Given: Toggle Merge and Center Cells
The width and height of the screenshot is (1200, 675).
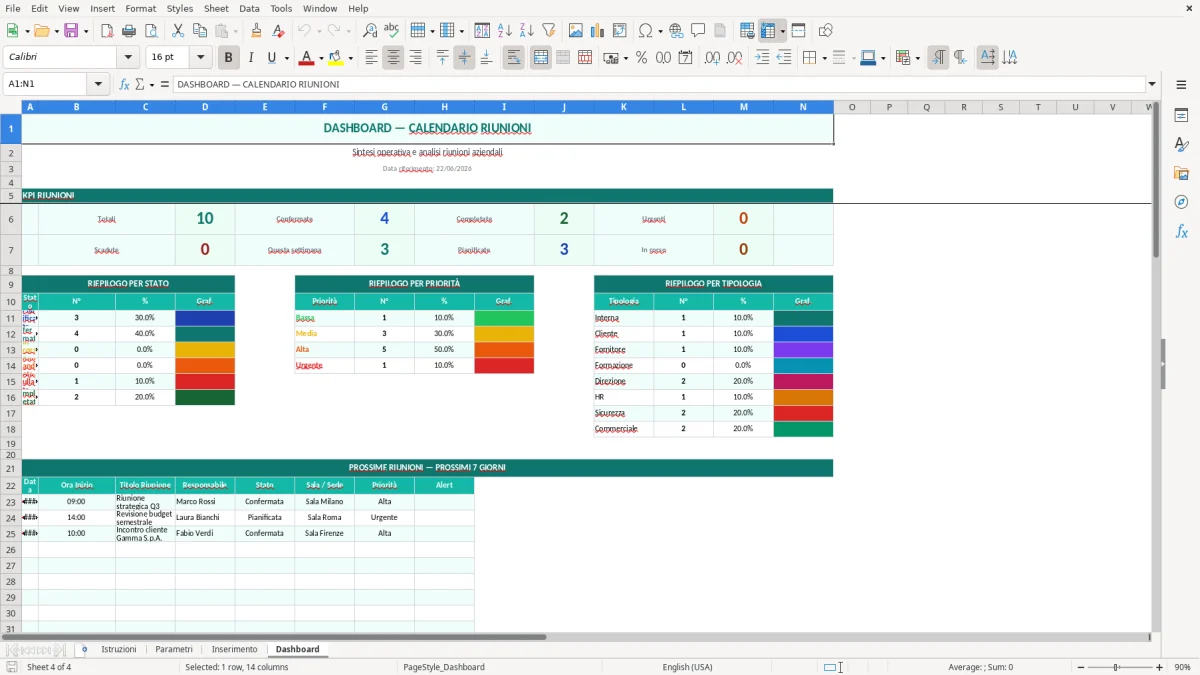Looking at the screenshot, I should (x=541, y=58).
